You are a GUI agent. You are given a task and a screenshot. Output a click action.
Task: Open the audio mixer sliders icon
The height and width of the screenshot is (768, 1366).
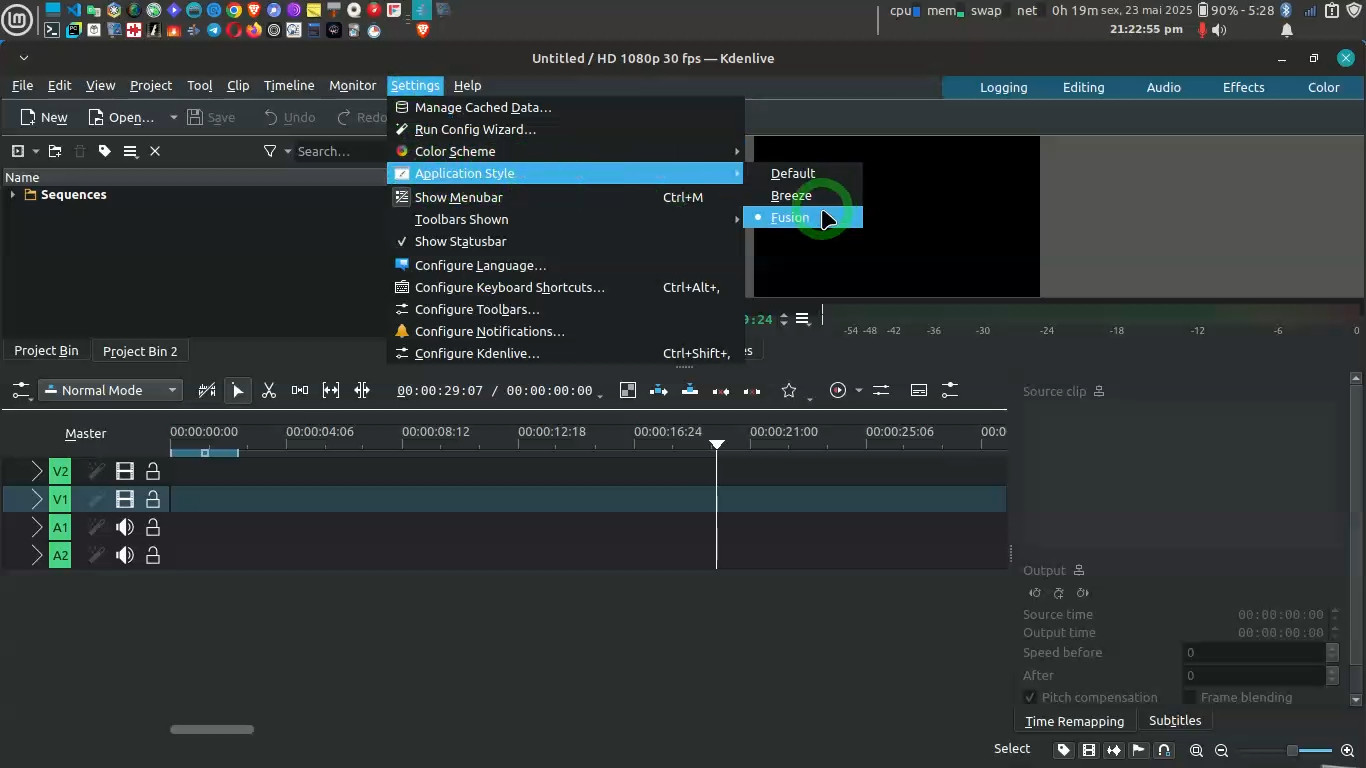pyautogui.click(x=881, y=391)
